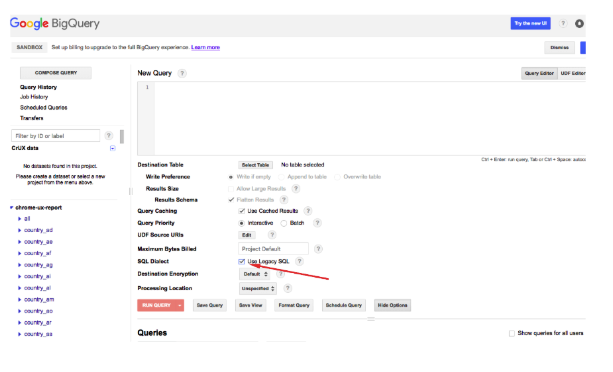
Task: Open Job History
Action: click(x=34, y=97)
